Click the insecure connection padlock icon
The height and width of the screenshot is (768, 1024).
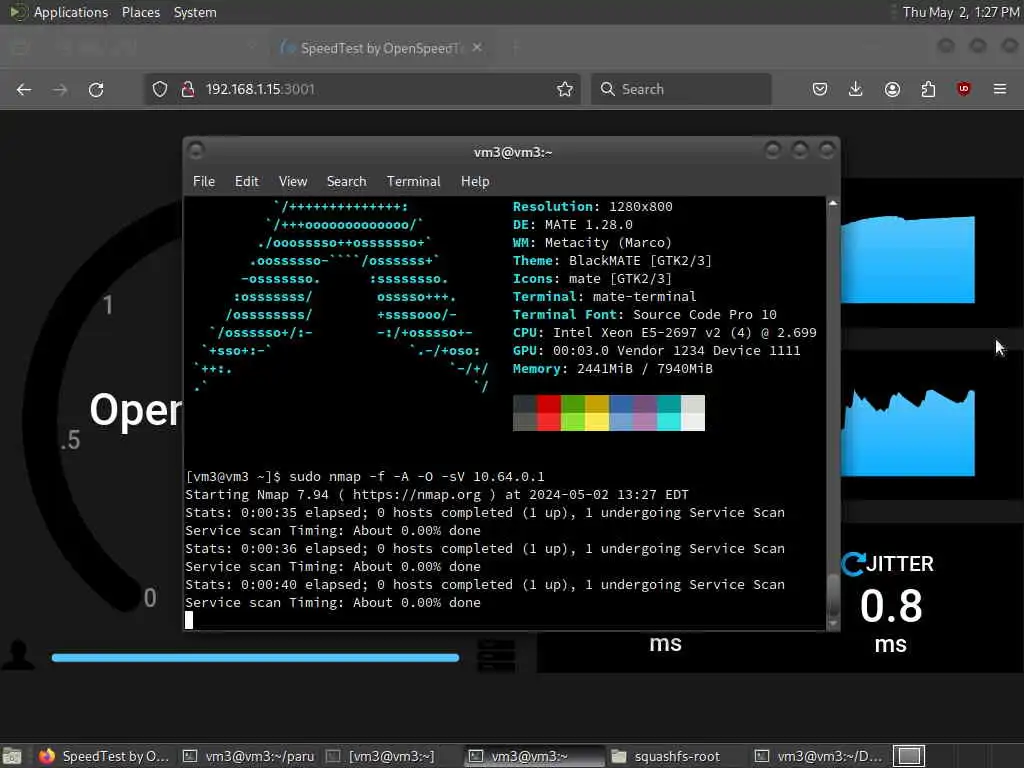click(x=188, y=89)
